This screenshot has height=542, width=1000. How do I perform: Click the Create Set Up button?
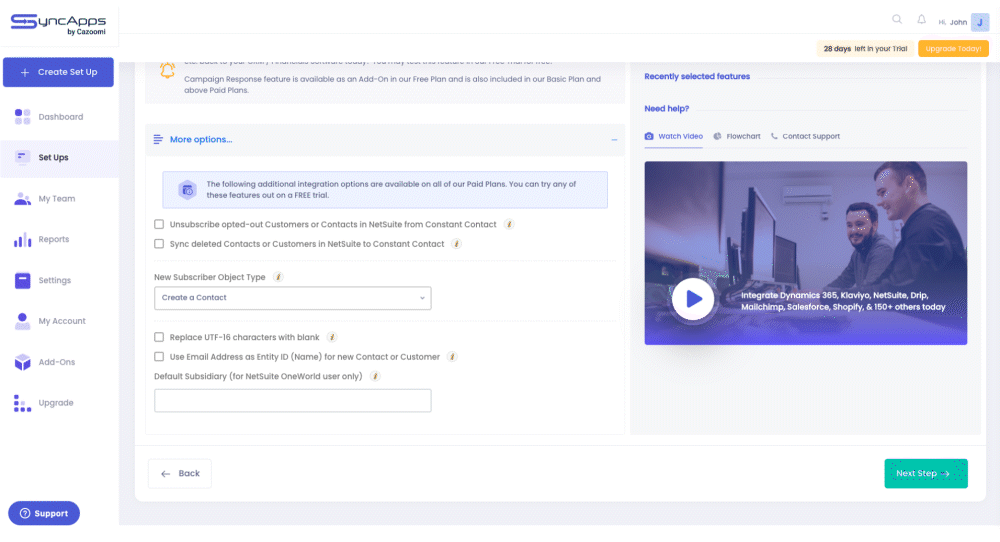[58, 72]
